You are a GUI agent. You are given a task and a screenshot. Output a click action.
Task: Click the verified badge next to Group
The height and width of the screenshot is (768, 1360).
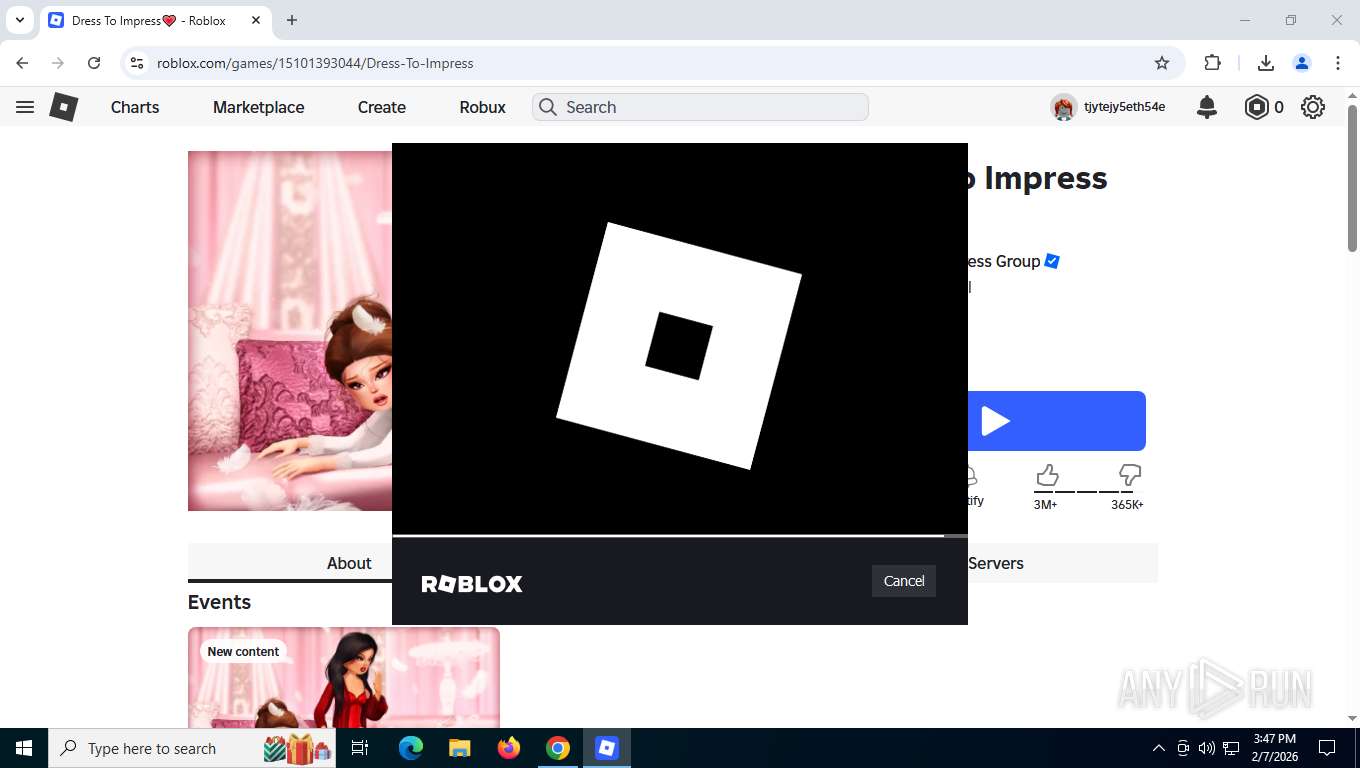(1052, 261)
